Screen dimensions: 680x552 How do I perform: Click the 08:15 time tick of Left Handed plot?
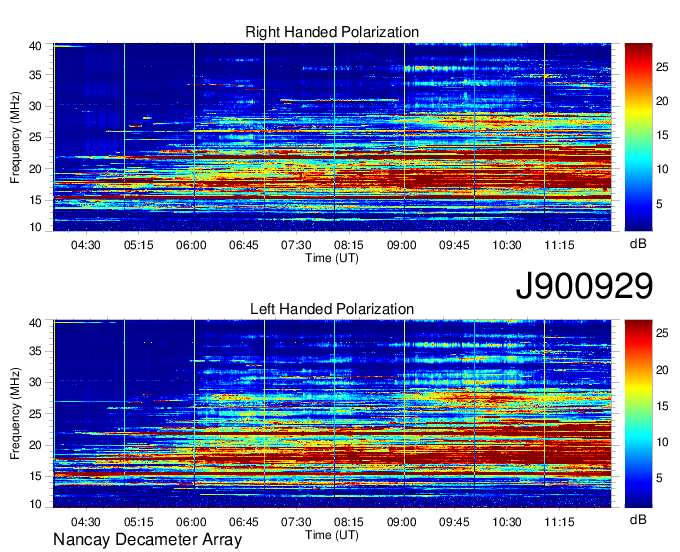349,522
